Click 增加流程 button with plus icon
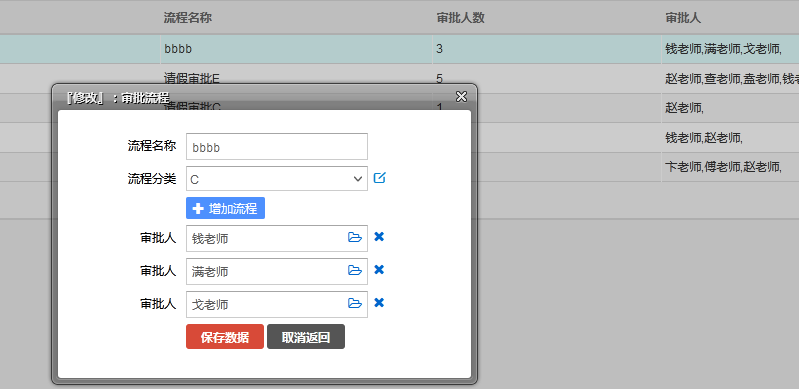 [225, 209]
